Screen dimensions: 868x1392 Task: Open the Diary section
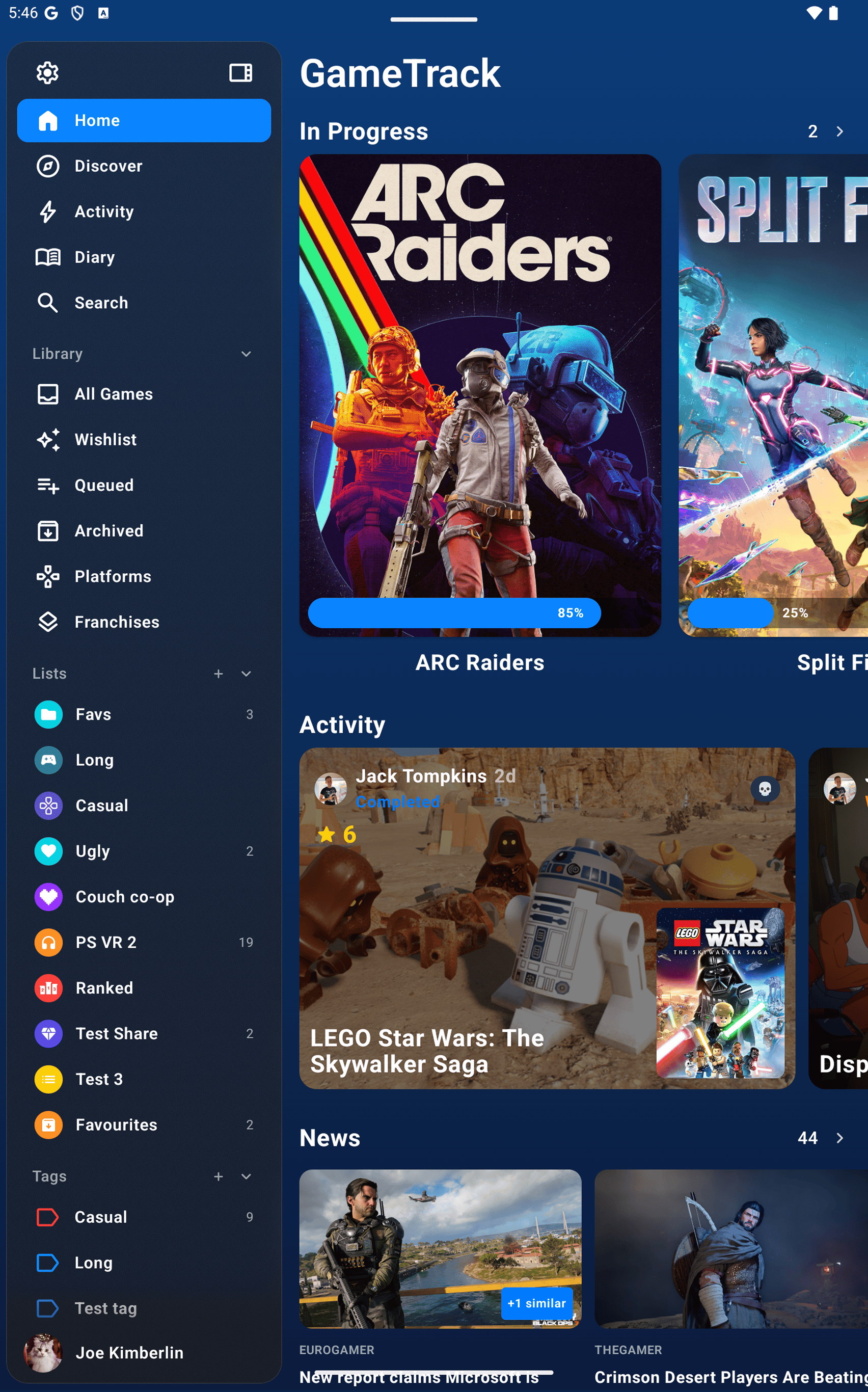click(144, 257)
